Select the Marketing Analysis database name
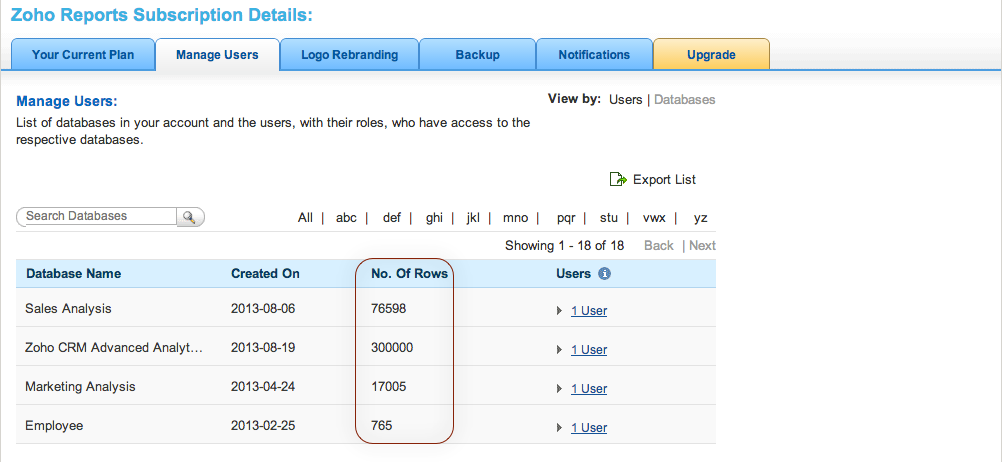This screenshot has width=1002, height=462. (81, 387)
